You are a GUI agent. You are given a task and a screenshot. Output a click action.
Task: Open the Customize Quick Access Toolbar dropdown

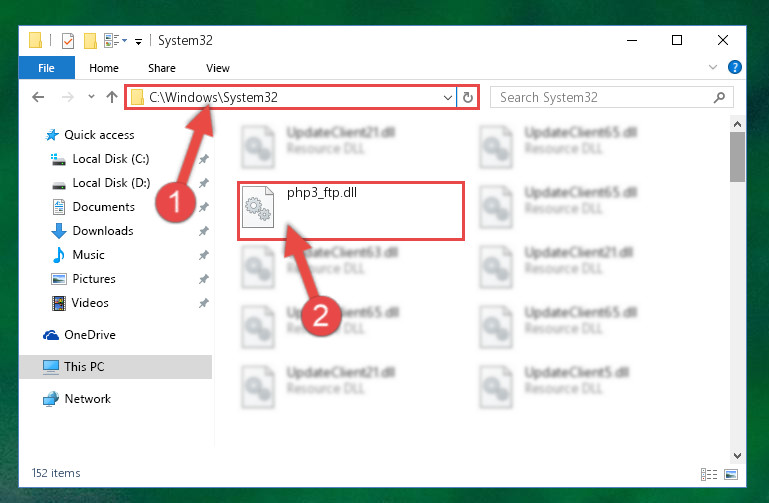139,42
